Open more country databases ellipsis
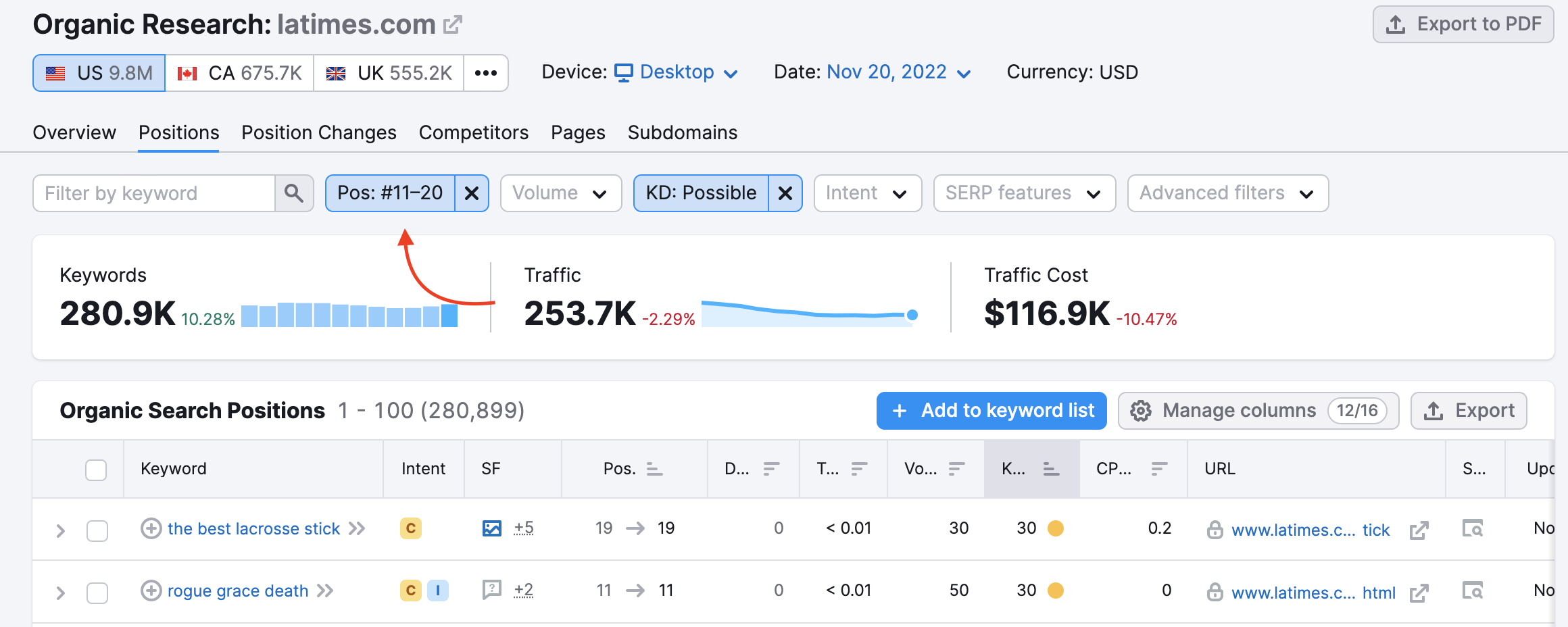Screen dimensions: 1568x627 (486, 73)
